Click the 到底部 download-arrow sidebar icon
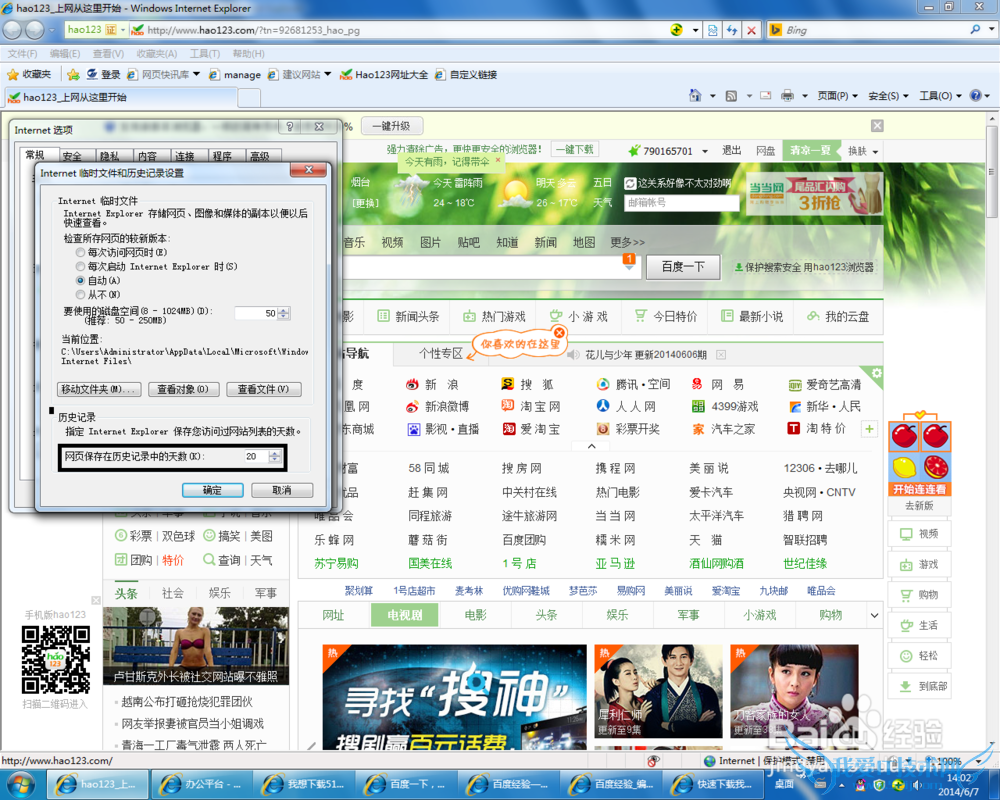The height and width of the screenshot is (800, 1000). [905, 686]
